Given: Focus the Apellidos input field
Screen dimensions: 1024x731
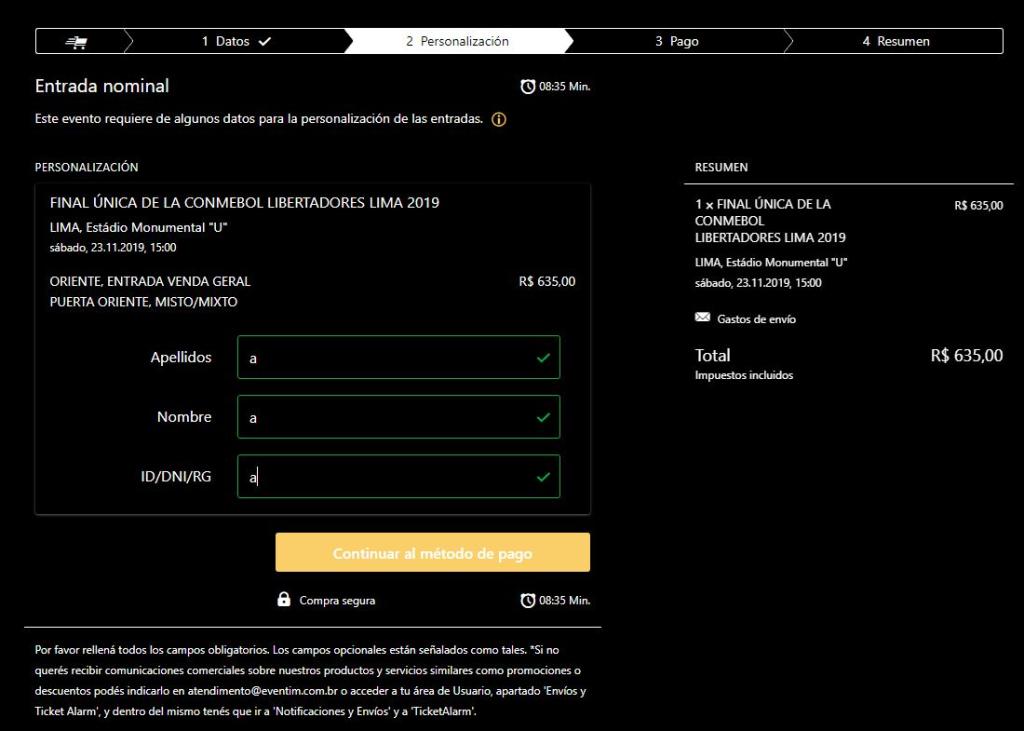Looking at the screenshot, I should click(398, 357).
